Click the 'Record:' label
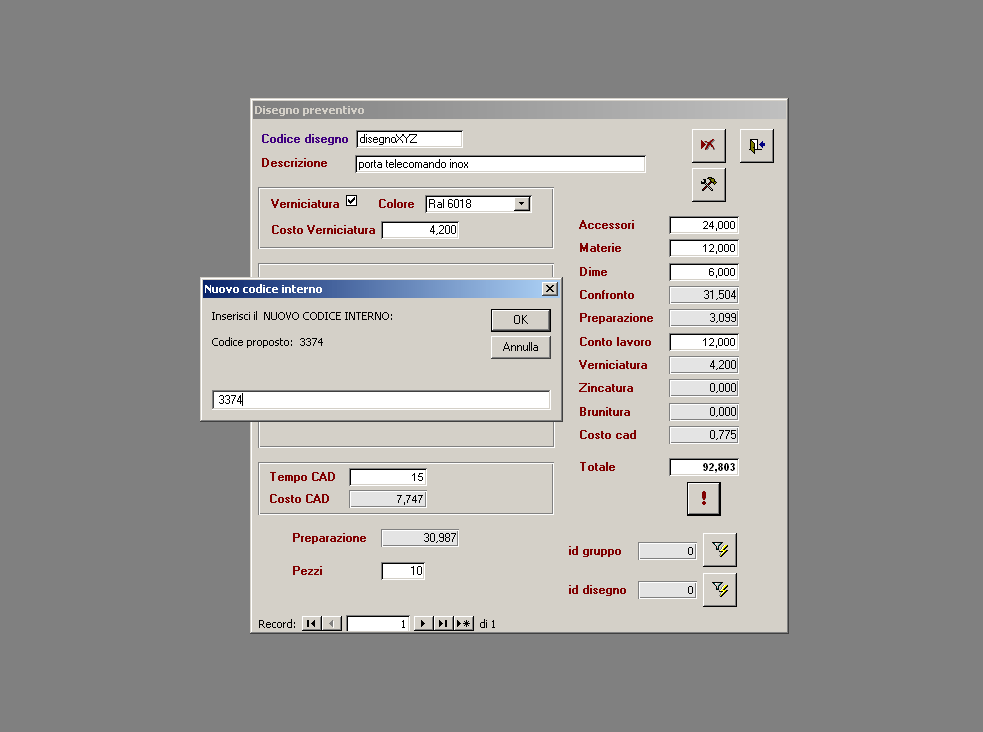 (x=277, y=624)
